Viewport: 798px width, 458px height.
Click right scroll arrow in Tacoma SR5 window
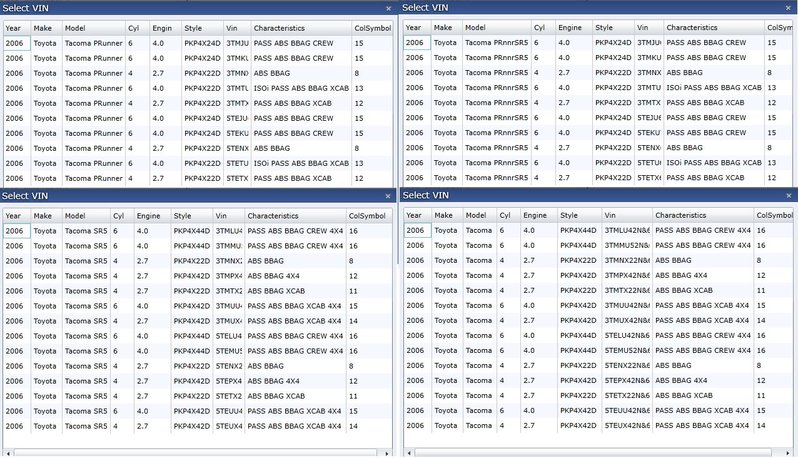387,453
